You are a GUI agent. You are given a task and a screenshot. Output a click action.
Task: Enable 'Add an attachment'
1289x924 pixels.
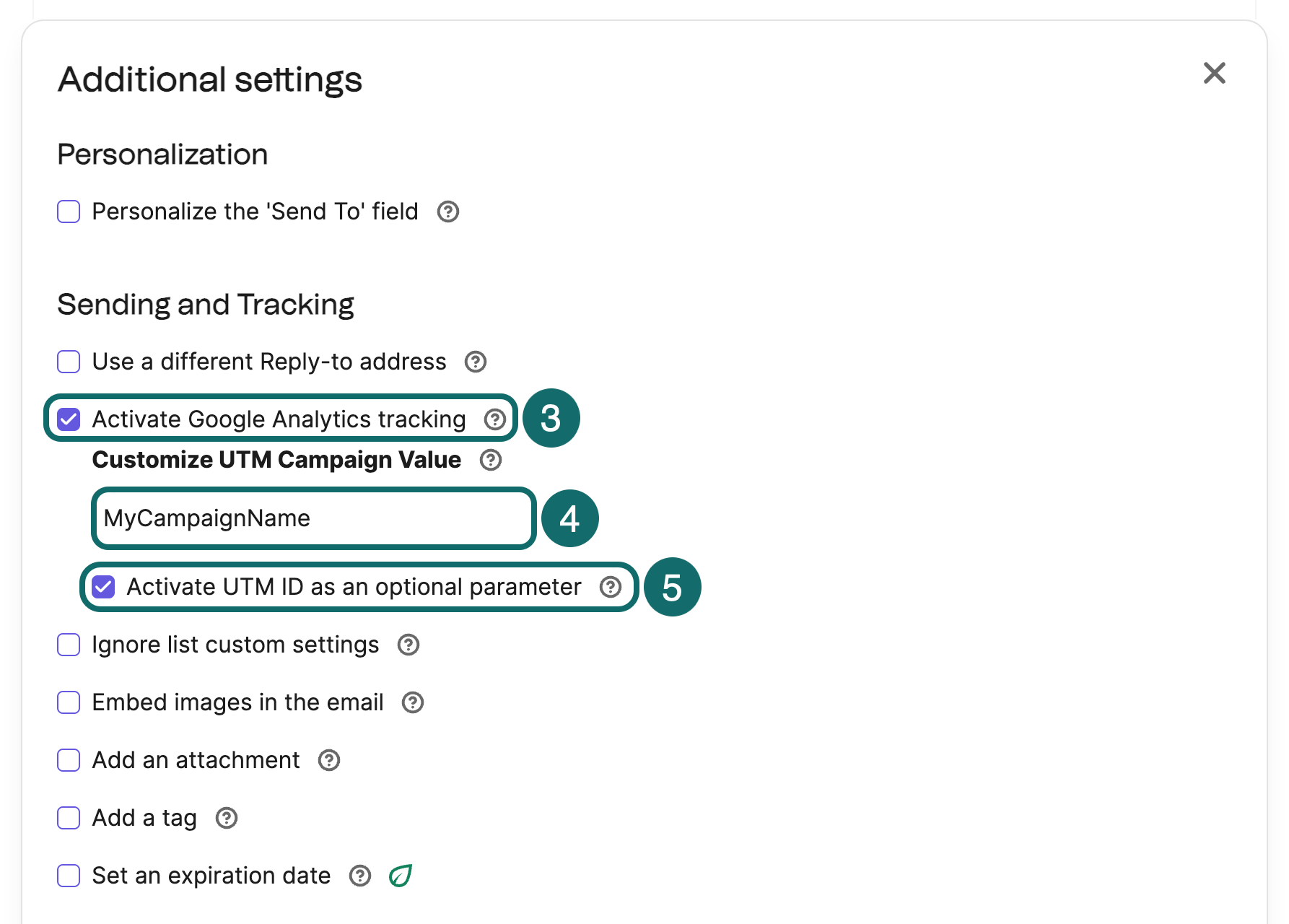pos(68,760)
